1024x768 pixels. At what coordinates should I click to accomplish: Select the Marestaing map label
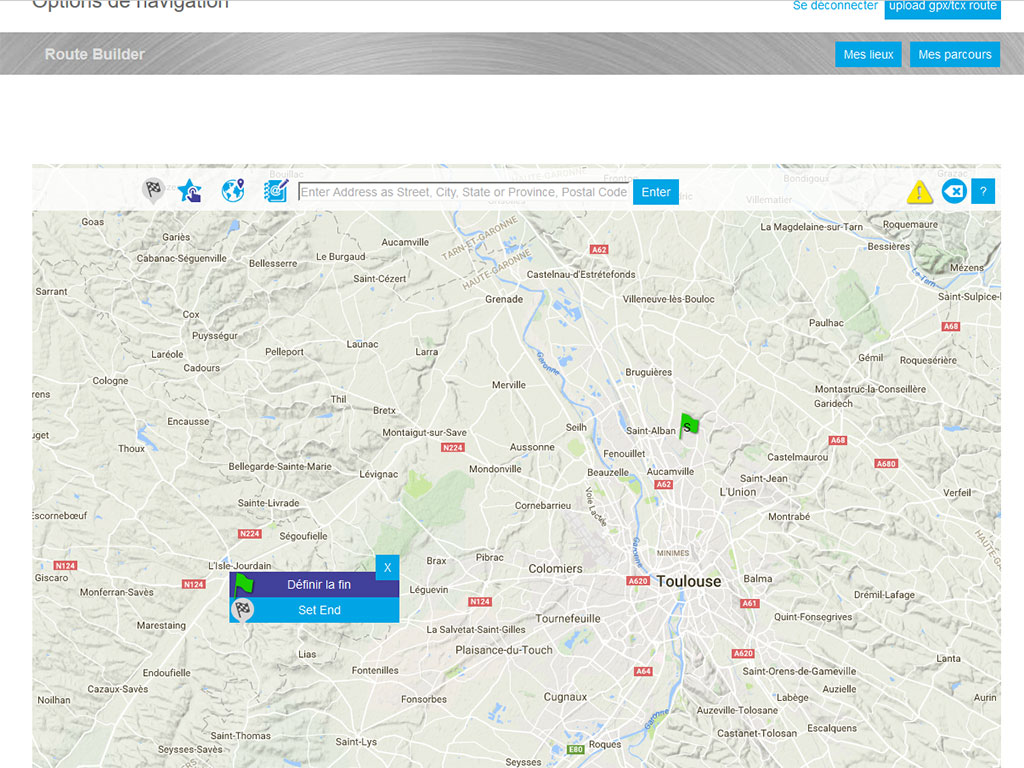pos(161,626)
